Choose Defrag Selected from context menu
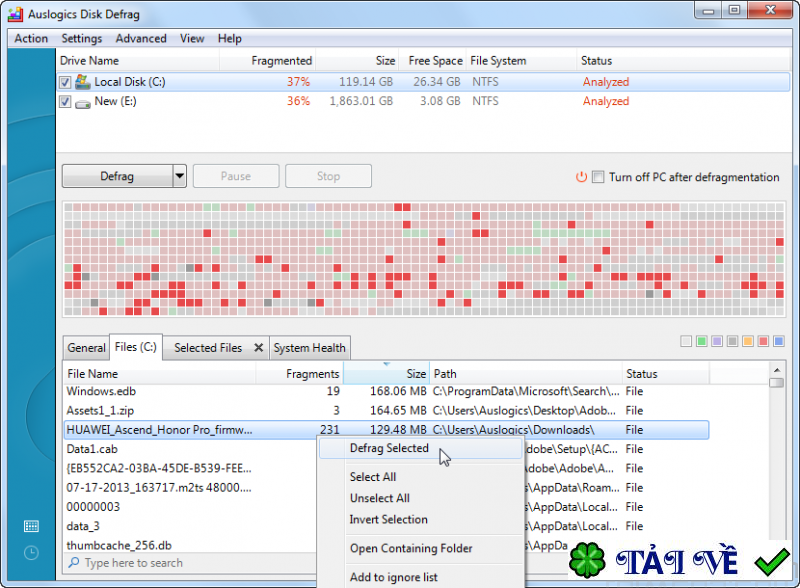 tap(421, 448)
